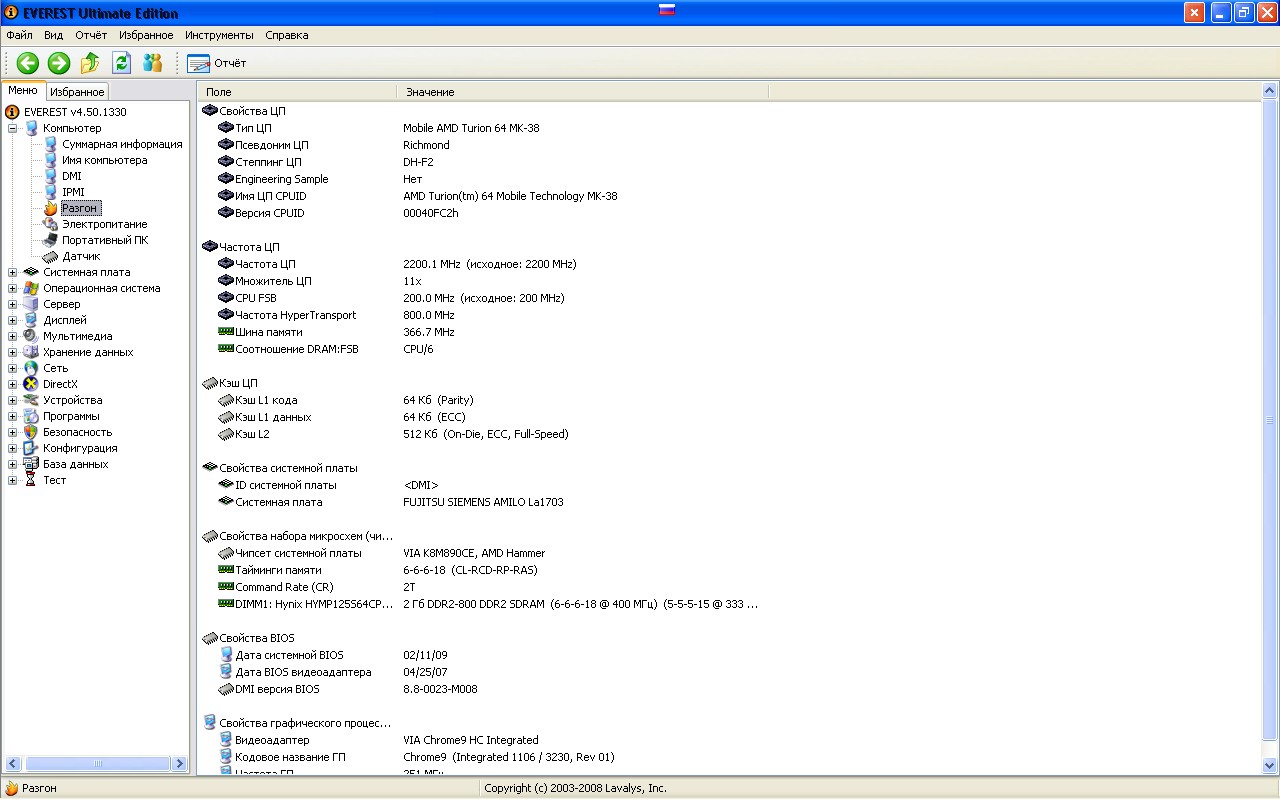Screen dimensions: 1280x800
Task: Switch to the Меню tab
Action: [x=23, y=90]
